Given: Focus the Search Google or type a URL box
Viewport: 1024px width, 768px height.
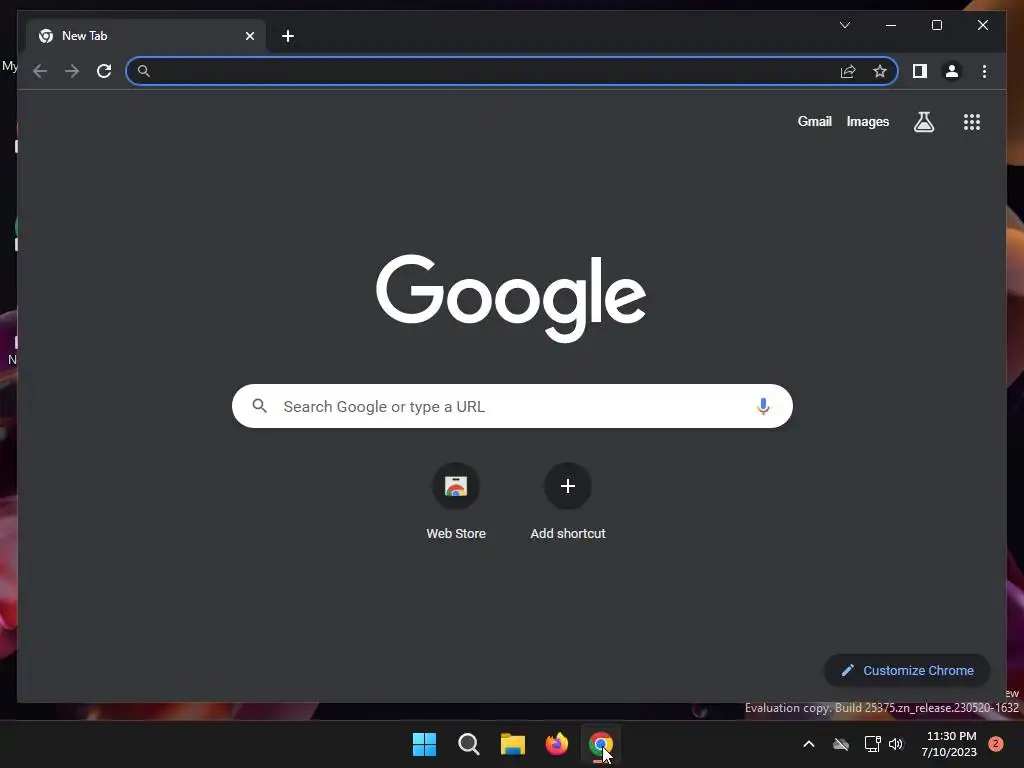Looking at the screenshot, I should 512,406.
